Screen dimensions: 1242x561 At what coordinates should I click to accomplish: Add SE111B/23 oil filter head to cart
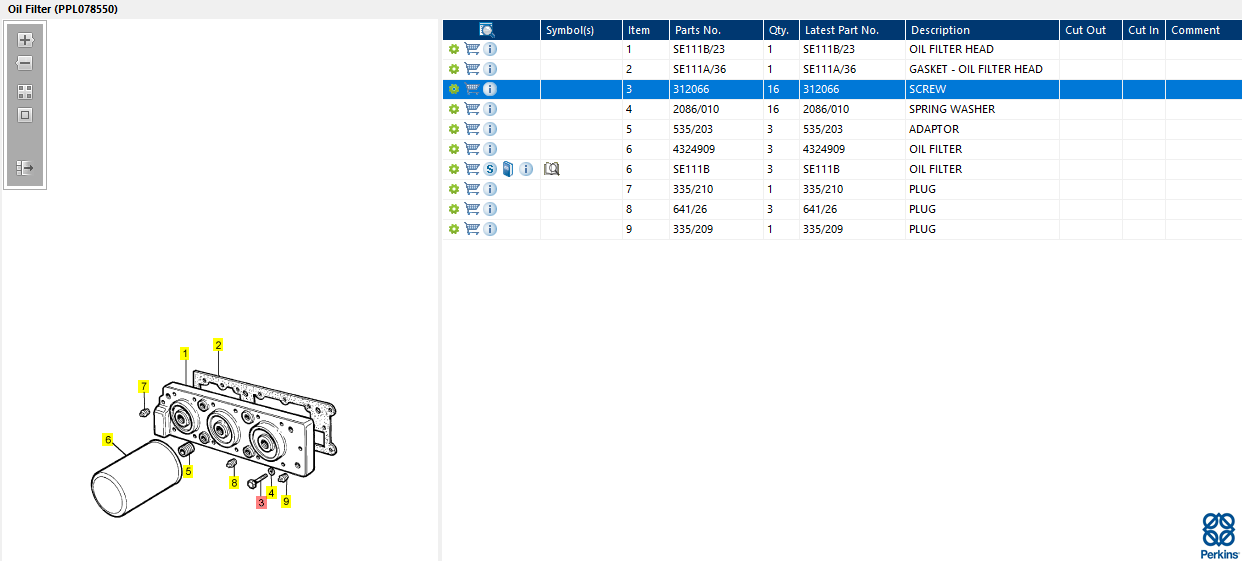coord(472,49)
